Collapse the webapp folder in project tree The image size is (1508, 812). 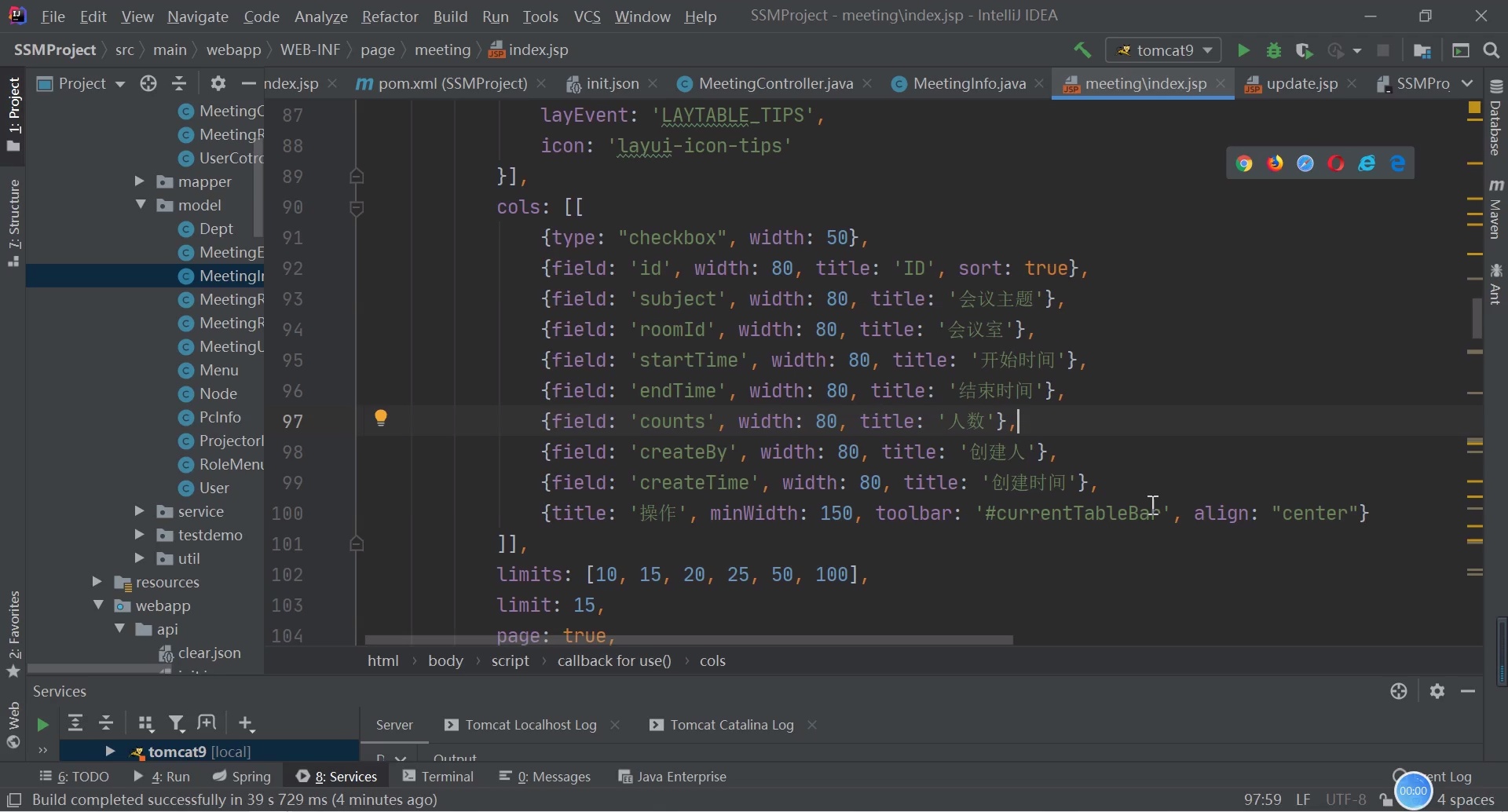click(x=98, y=605)
